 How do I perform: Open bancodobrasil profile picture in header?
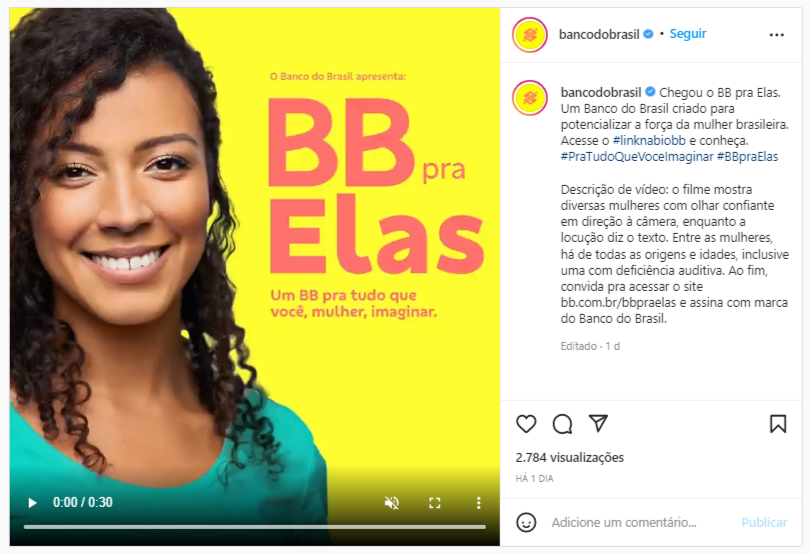point(529,35)
